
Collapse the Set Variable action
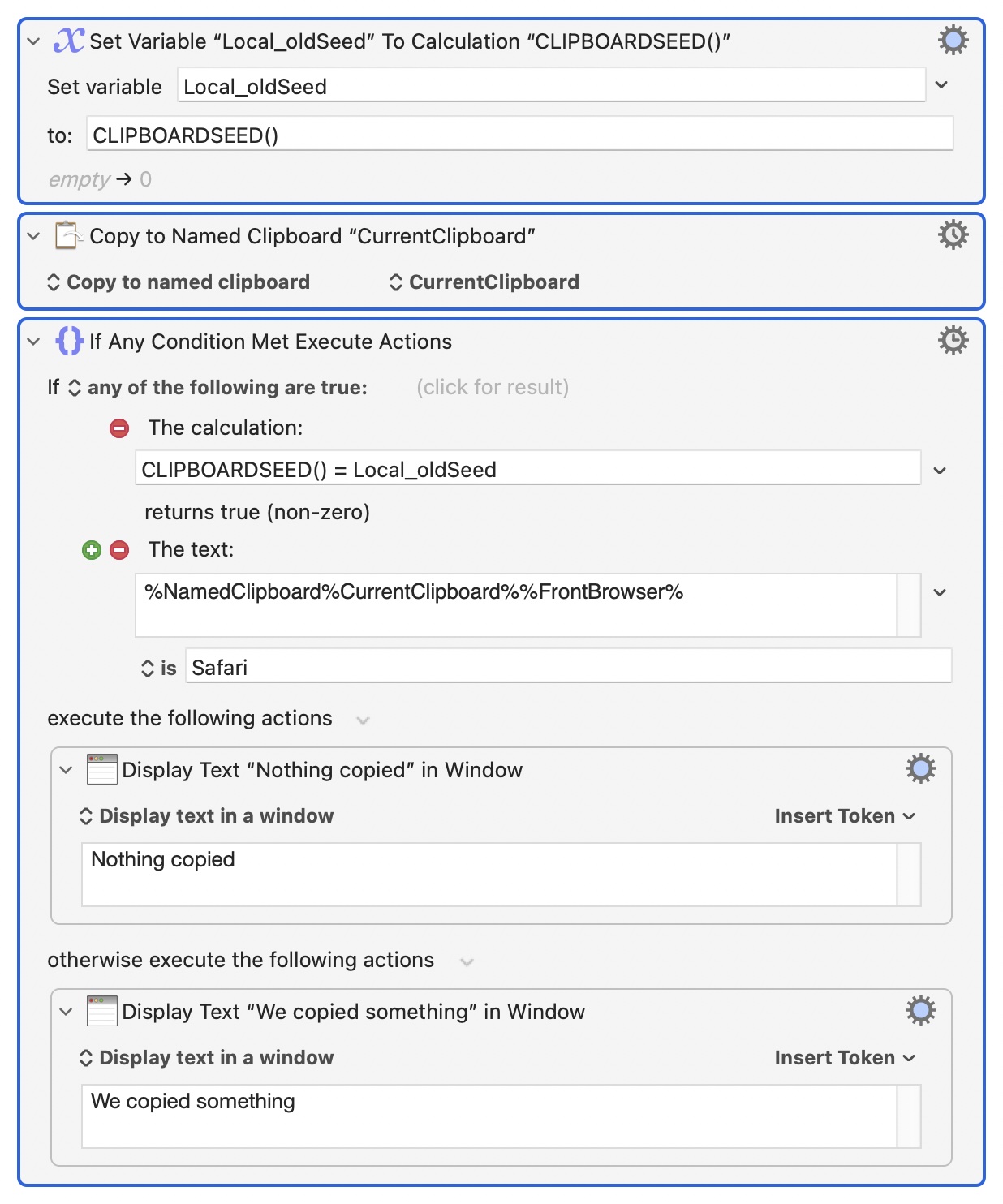click(33, 41)
